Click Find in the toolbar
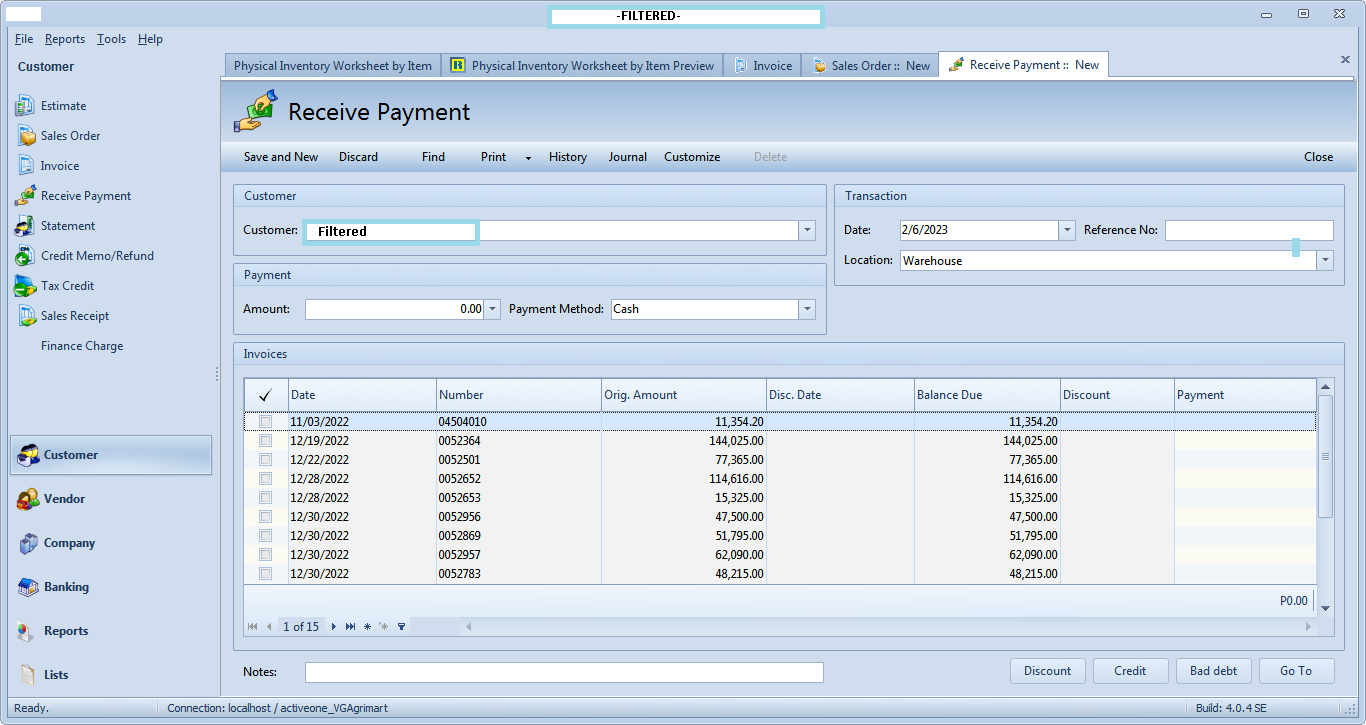1366x725 pixels. pyautogui.click(x=433, y=157)
